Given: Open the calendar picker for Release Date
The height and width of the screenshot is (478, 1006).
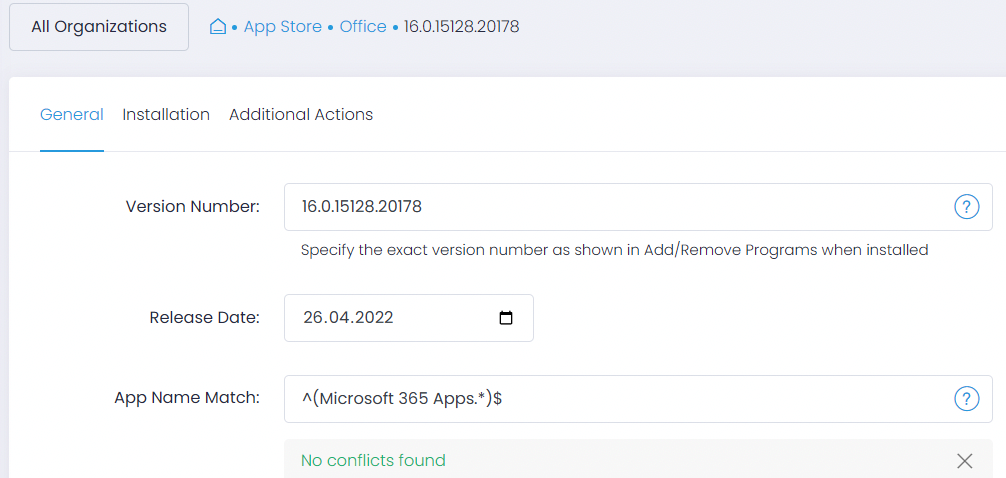Looking at the screenshot, I should (506, 318).
